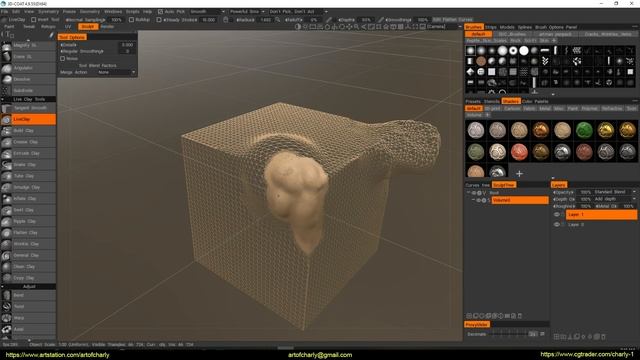Open the Symmetry menu
Screen dimensions: 640x360
(48, 12)
